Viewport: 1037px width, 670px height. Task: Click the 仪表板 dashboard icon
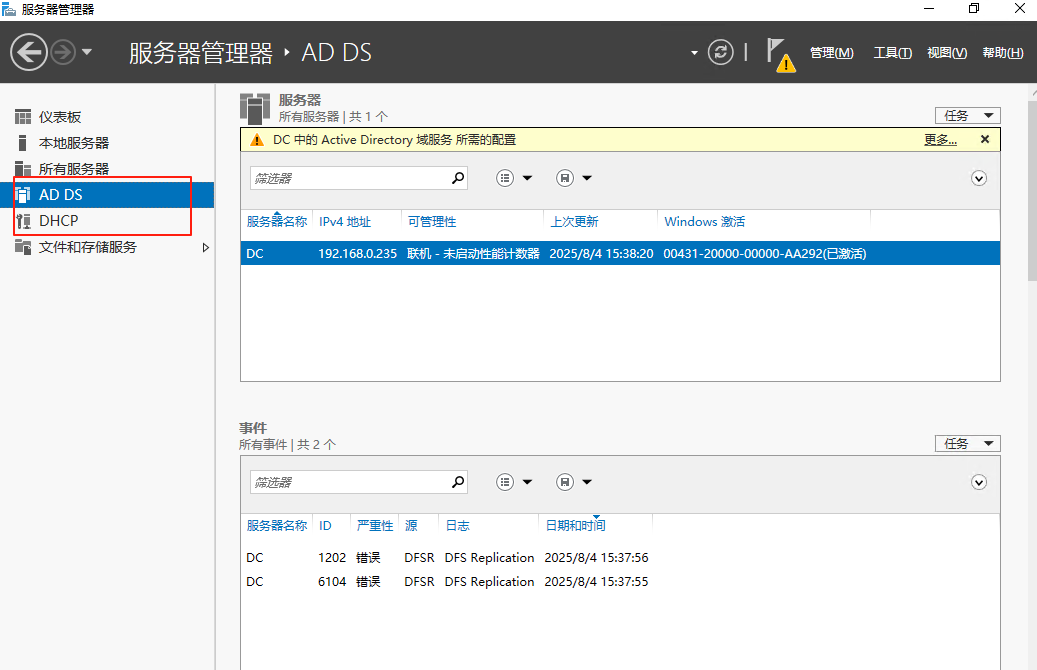coord(23,117)
